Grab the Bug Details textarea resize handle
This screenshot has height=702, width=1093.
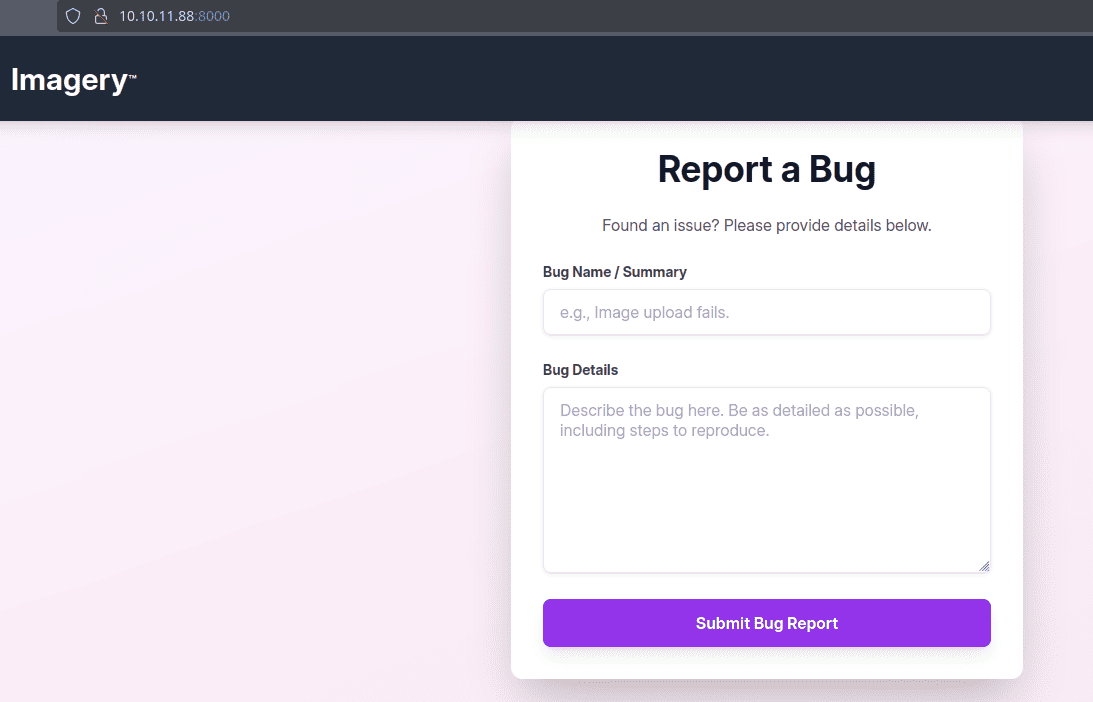(x=984, y=566)
